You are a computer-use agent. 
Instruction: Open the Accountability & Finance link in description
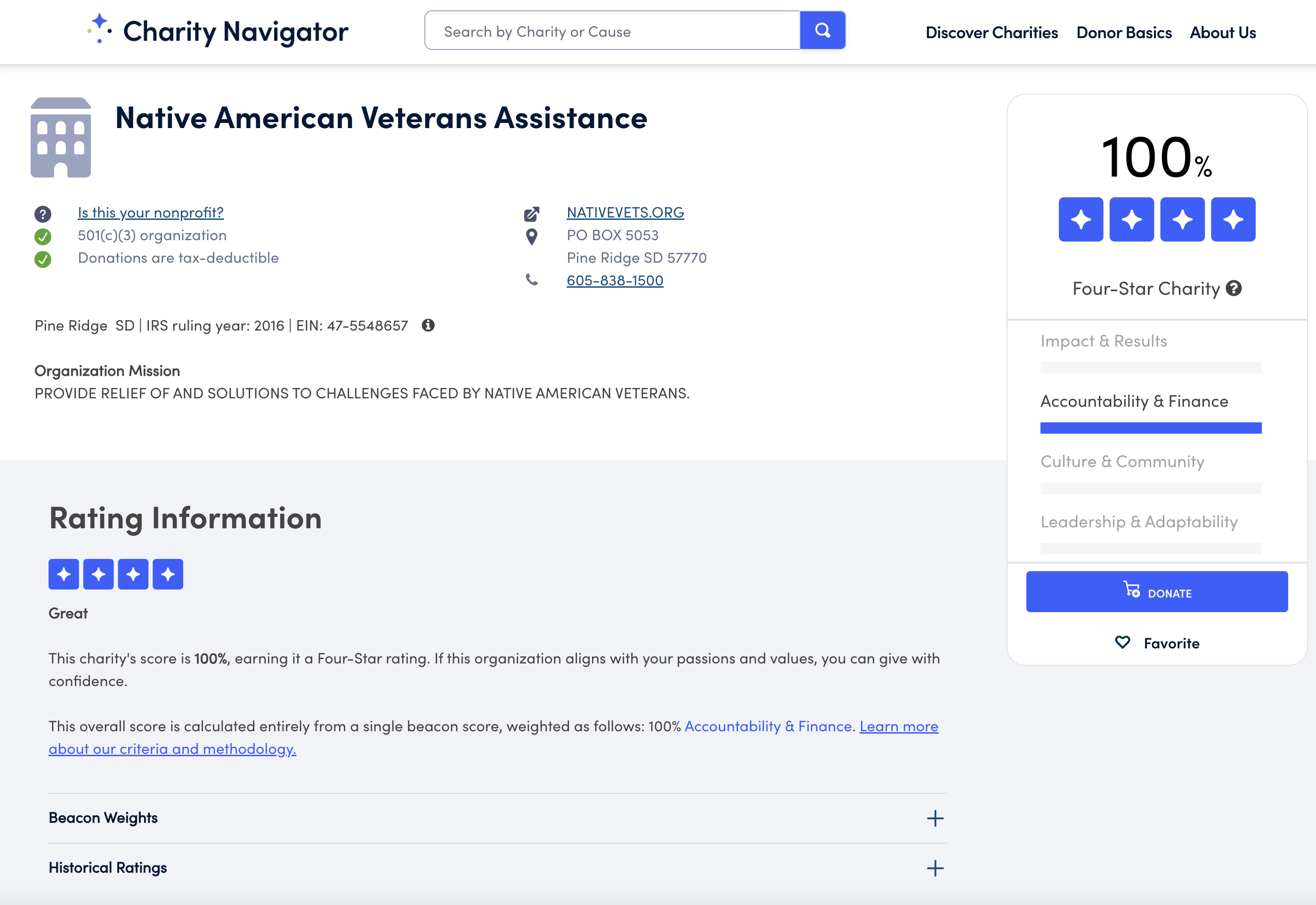pos(768,726)
